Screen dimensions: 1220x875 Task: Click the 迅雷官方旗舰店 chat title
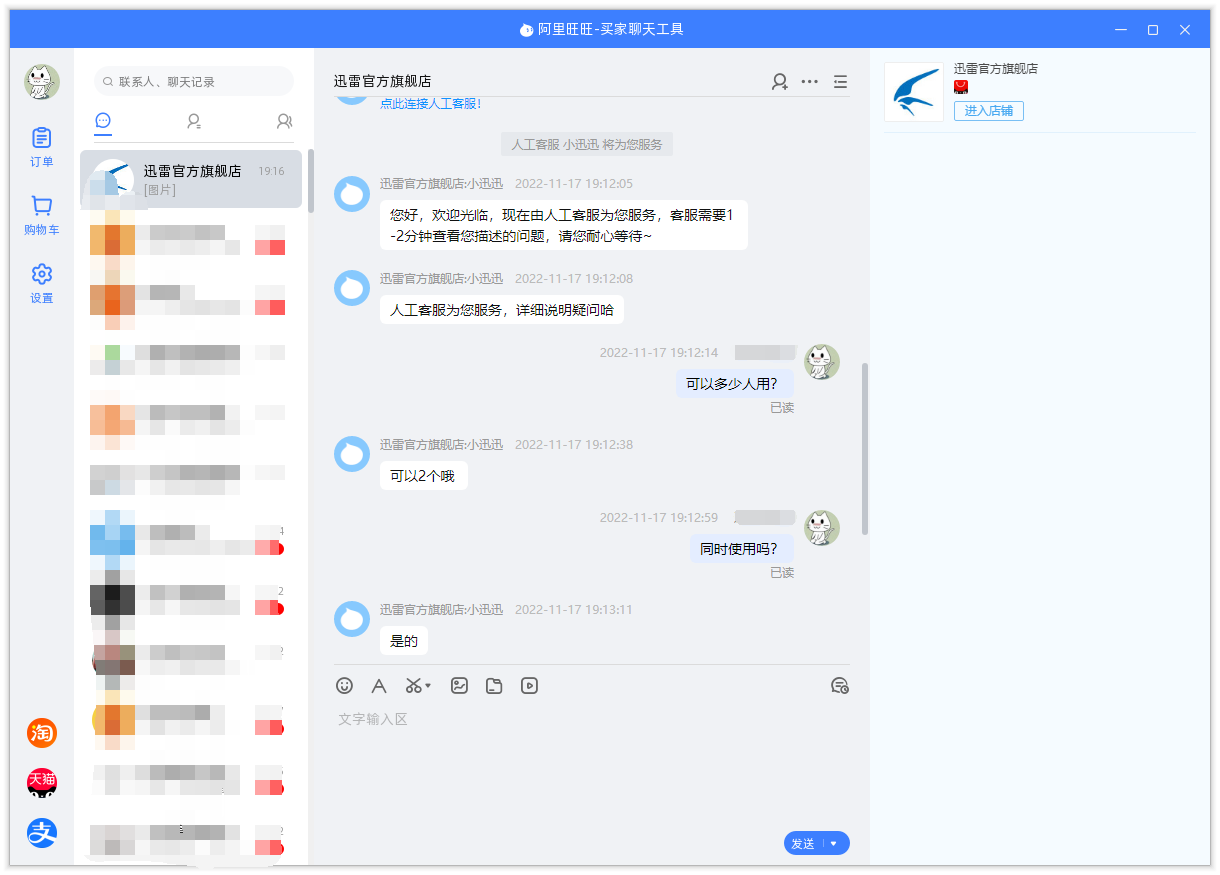point(383,81)
